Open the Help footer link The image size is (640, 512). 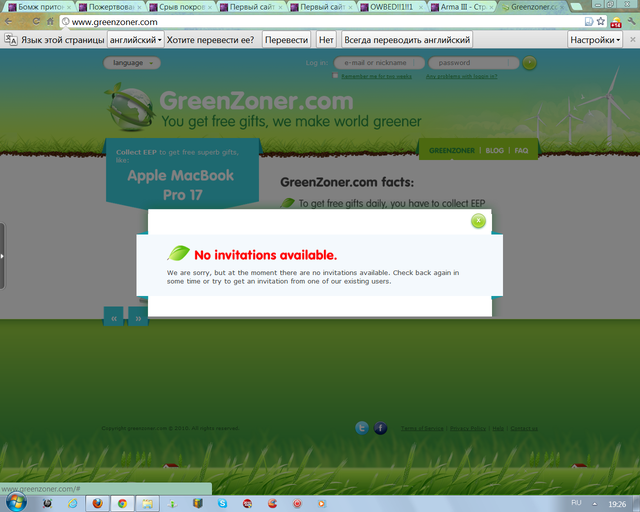[498, 428]
